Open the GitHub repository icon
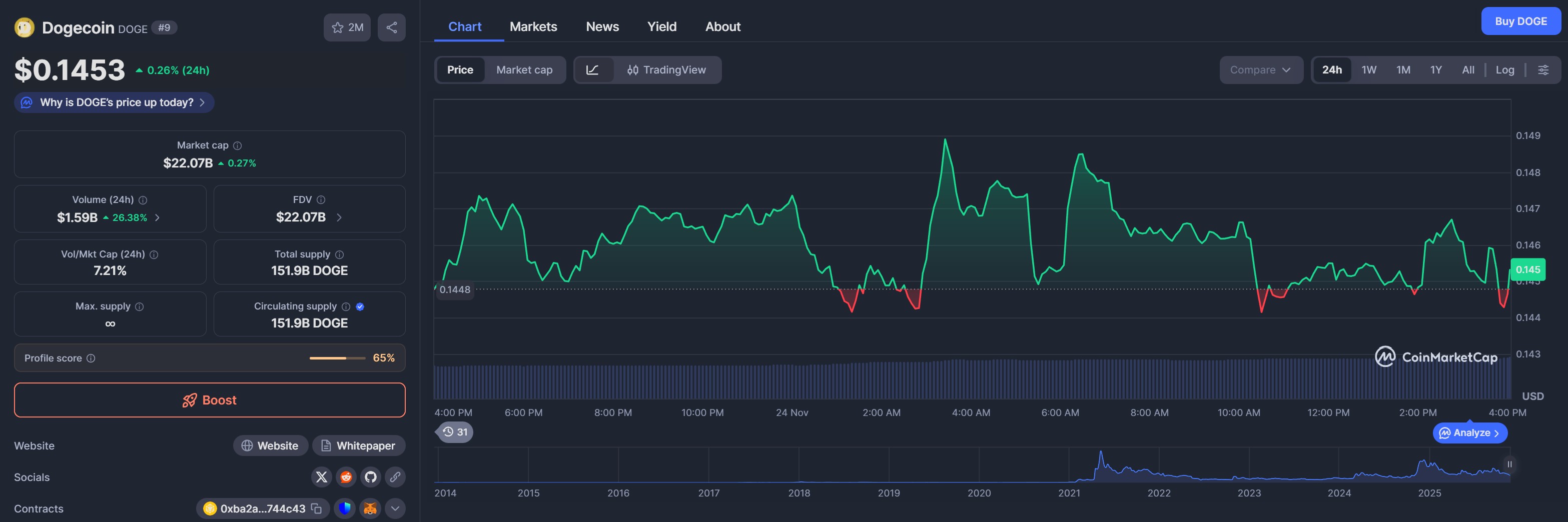Screen dimensions: 1568x522 [x=371, y=477]
